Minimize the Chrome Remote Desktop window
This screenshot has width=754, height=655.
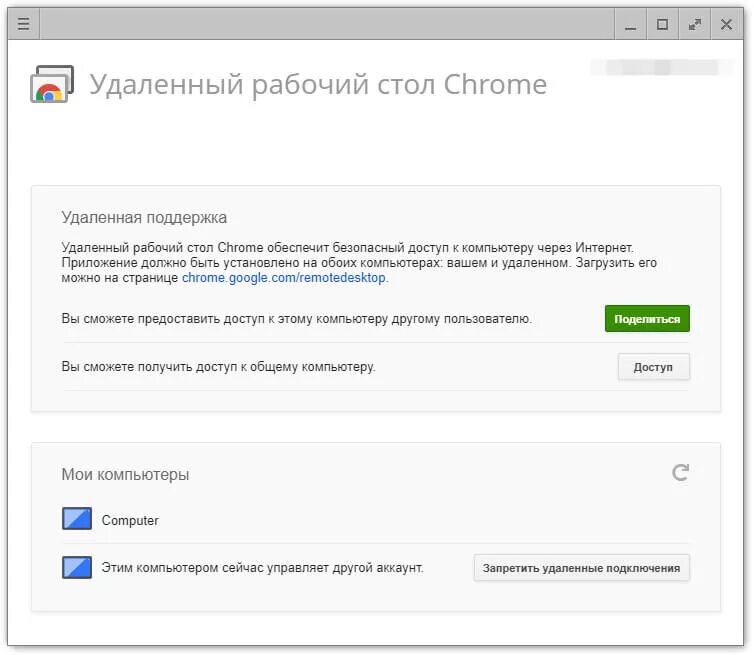coord(630,24)
